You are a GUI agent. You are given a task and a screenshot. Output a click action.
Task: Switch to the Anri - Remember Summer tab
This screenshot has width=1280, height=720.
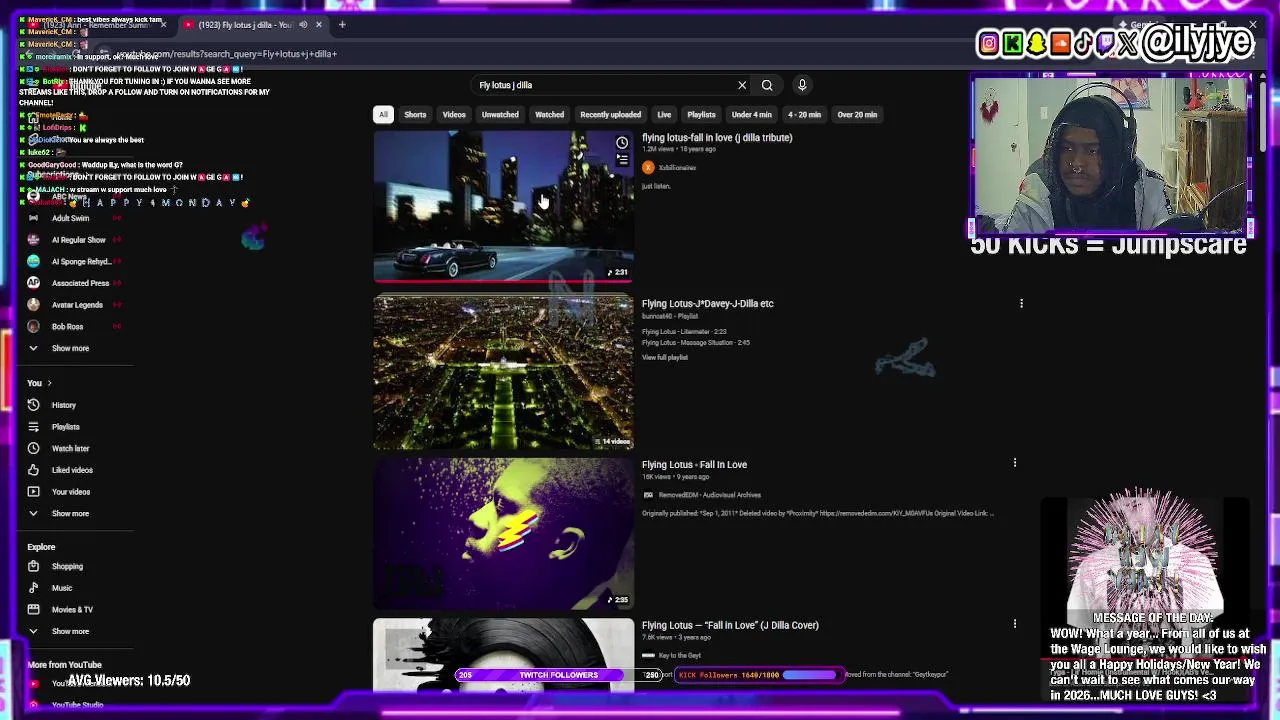click(x=95, y=25)
